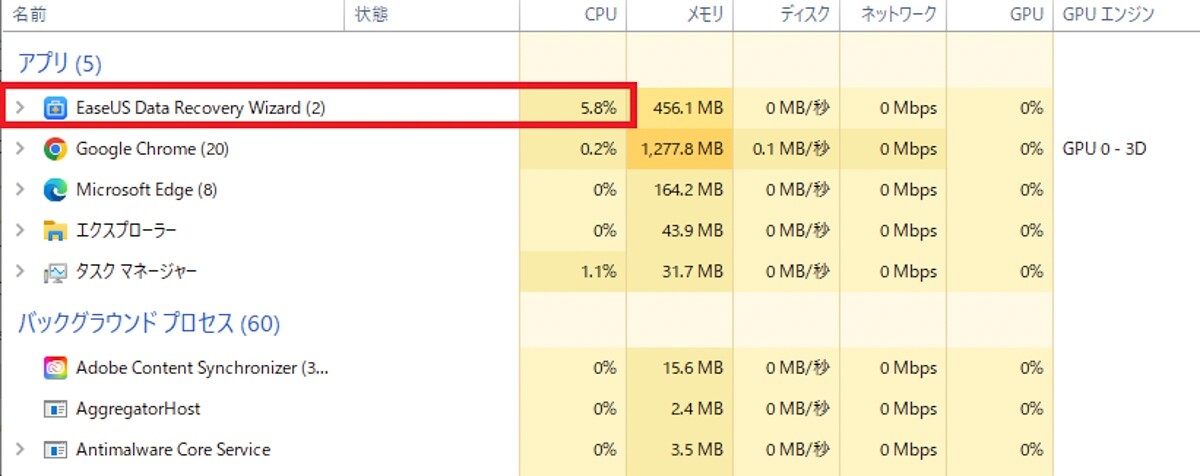The image size is (1200, 476).
Task: Sort processes by メモリ column
Action: tap(705, 15)
